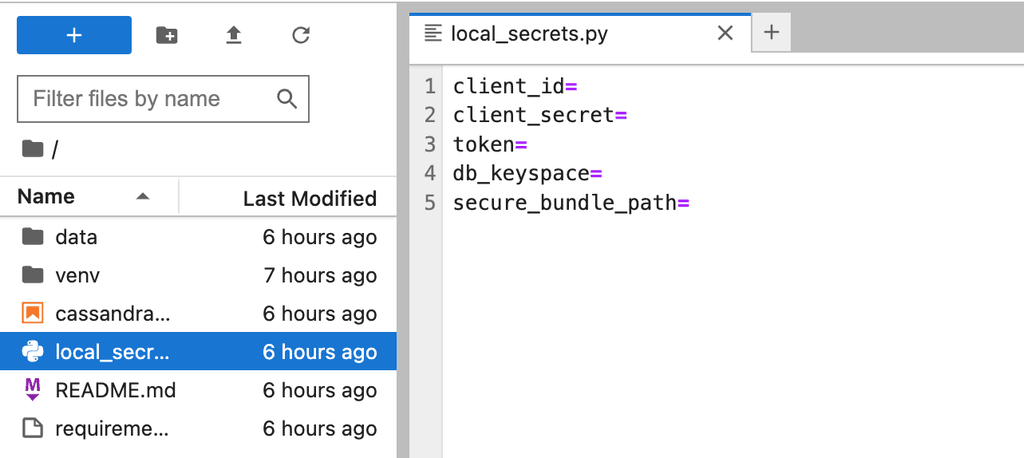Sort files by Last Modified column
The height and width of the screenshot is (458, 1024).
(309, 198)
